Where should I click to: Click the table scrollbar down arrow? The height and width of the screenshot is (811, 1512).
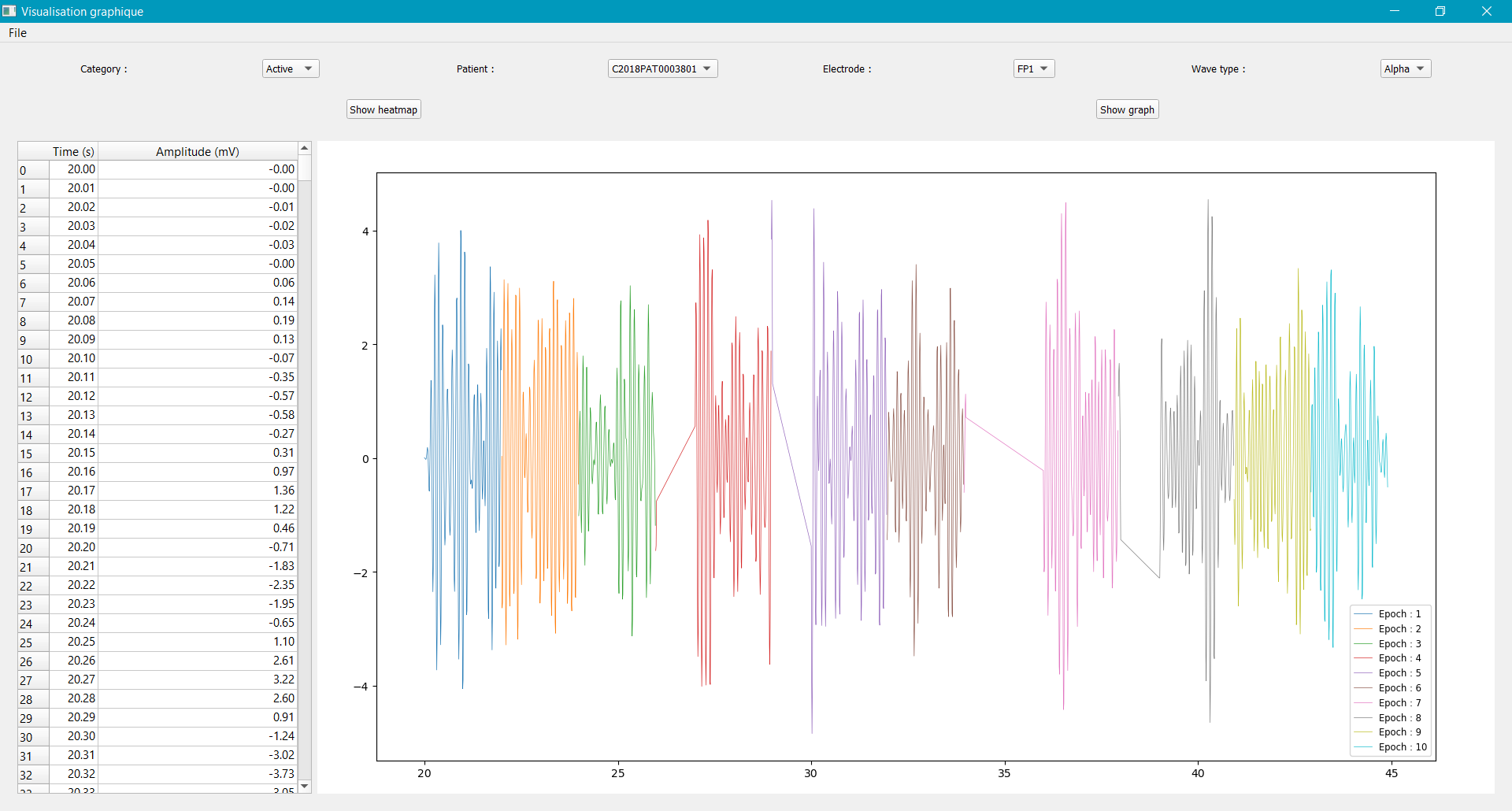tap(305, 787)
